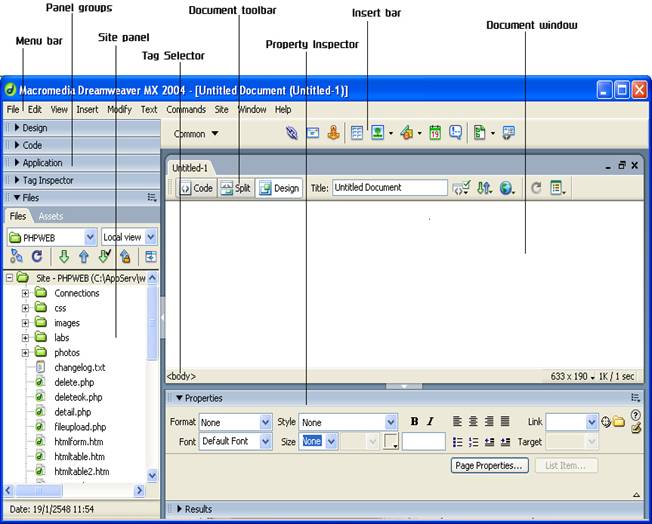Viewport: 652px width, 524px height.
Task: Open the Commands menu
Action: 186,110
